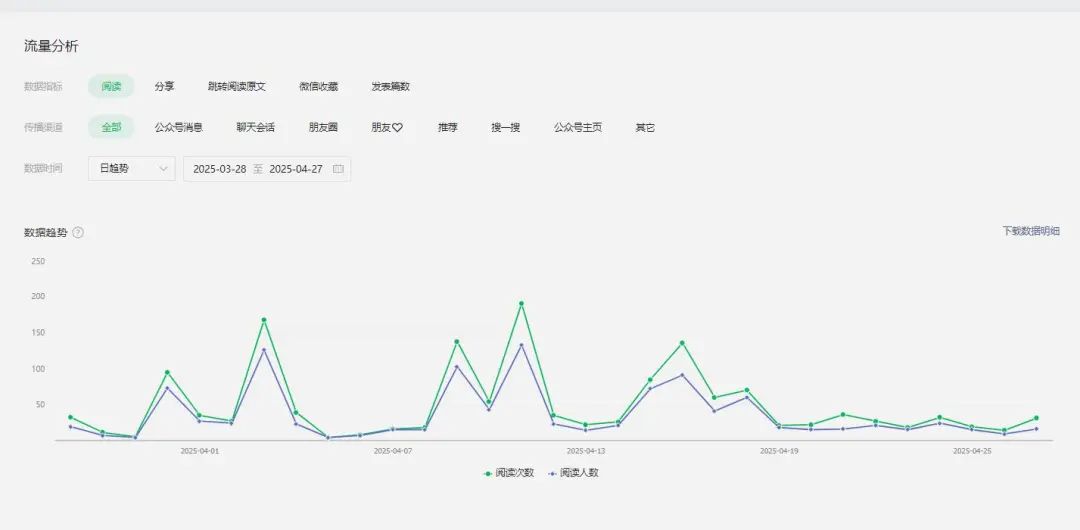
Task: Click the 2025-04-01 axis label
Action: (x=200, y=451)
